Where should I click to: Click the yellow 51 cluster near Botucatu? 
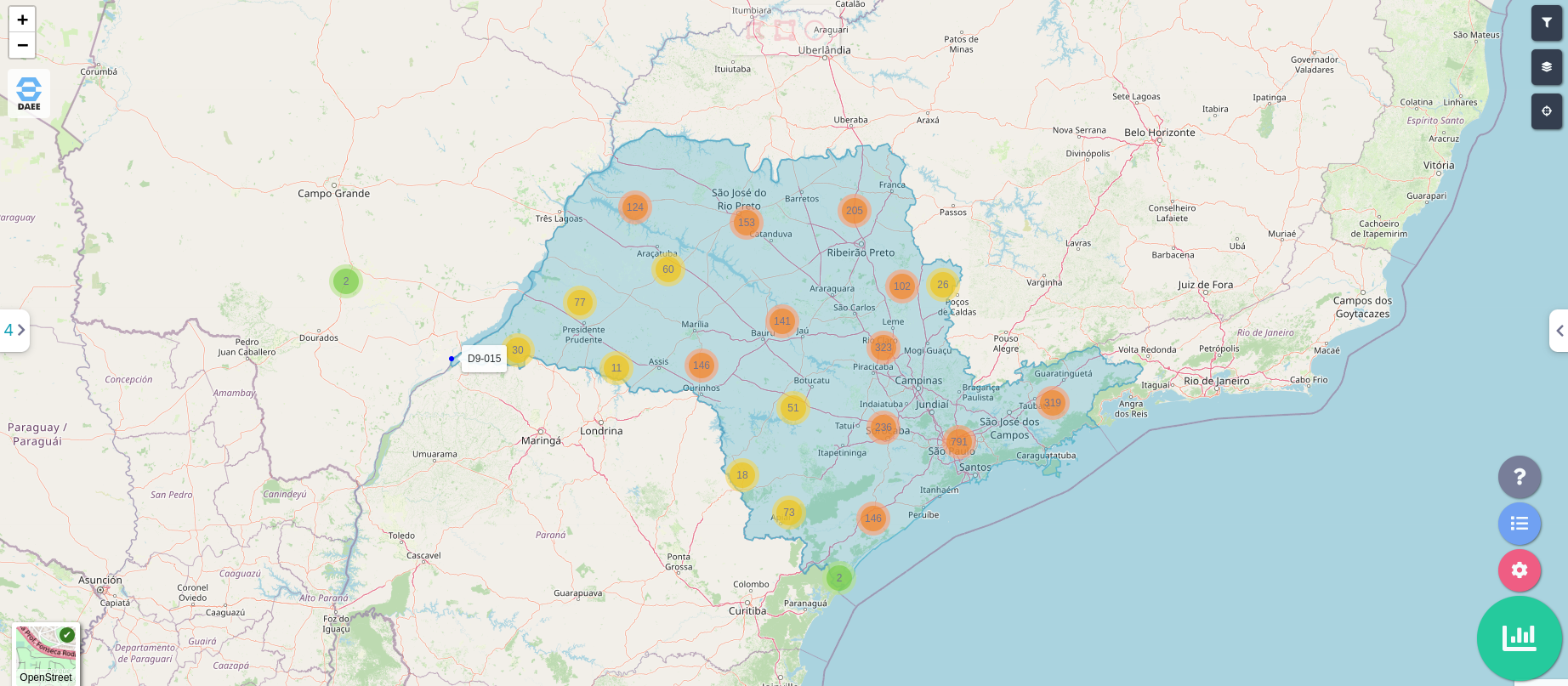click(793, 408)
